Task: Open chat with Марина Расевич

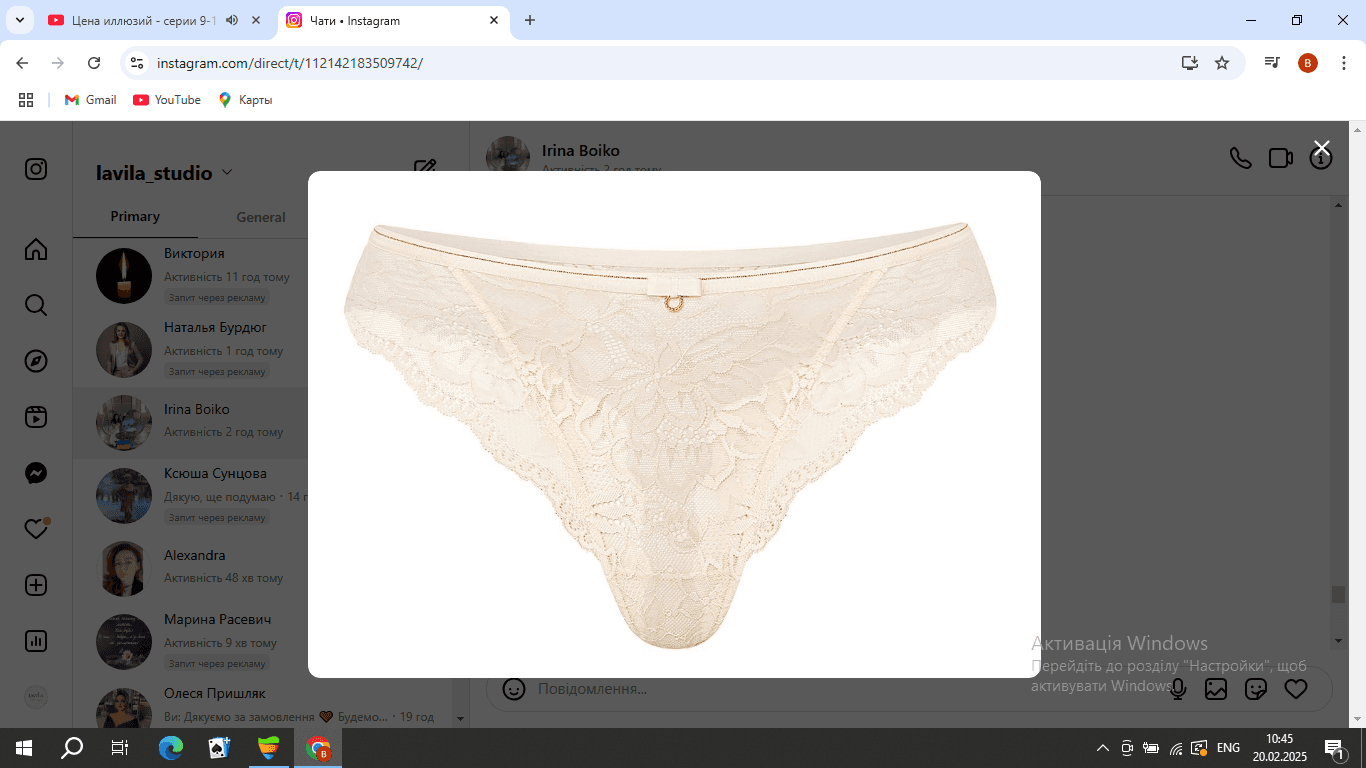Action: coord(190,642)
